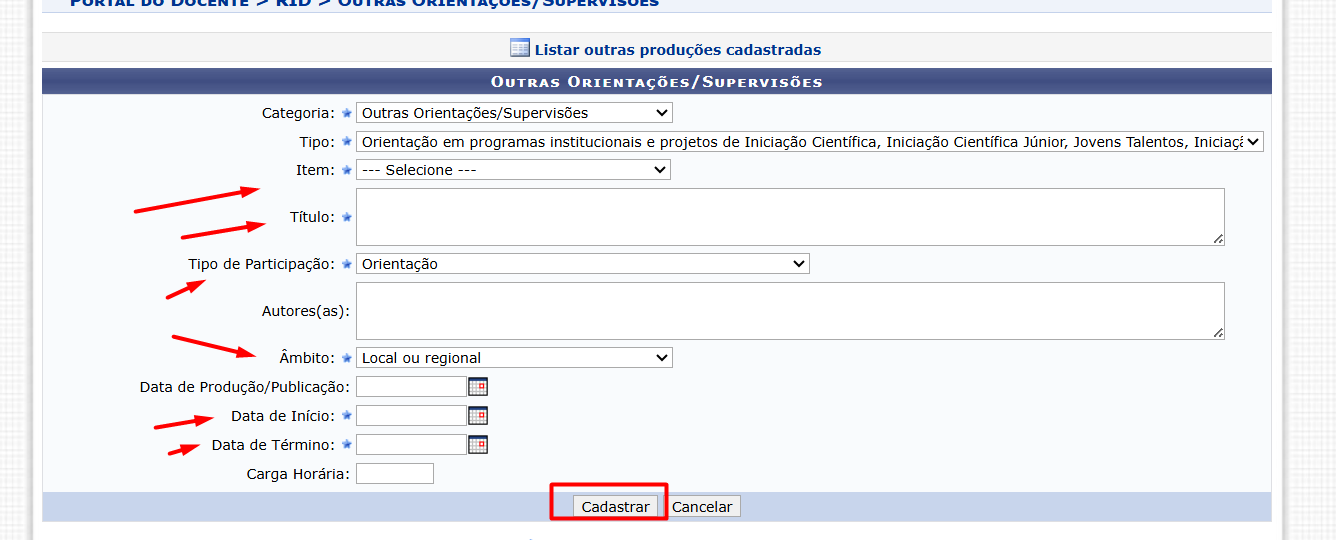Open the Tipo dropdown list
This screenshot has height=540, width=1336.
[x=810, y=142]
